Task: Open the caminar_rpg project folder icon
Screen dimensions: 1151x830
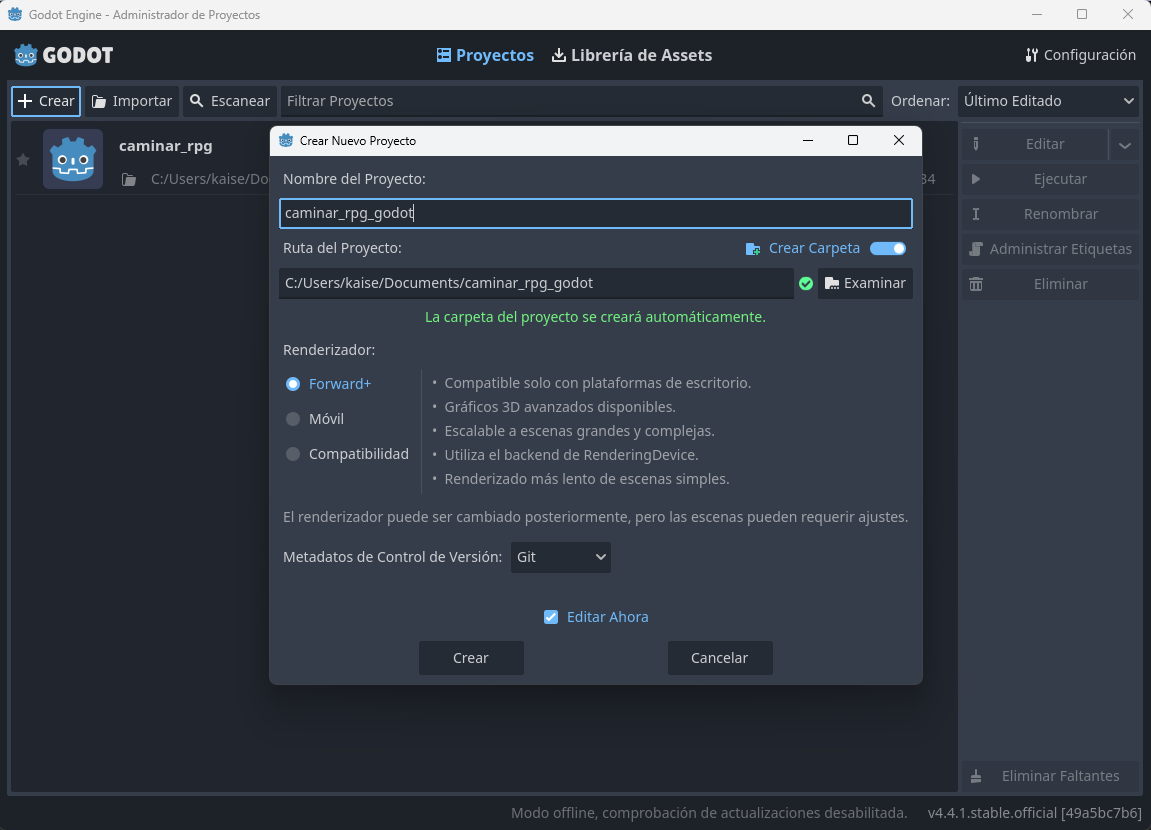Action: pyautogui.click(x=128, y=179)
